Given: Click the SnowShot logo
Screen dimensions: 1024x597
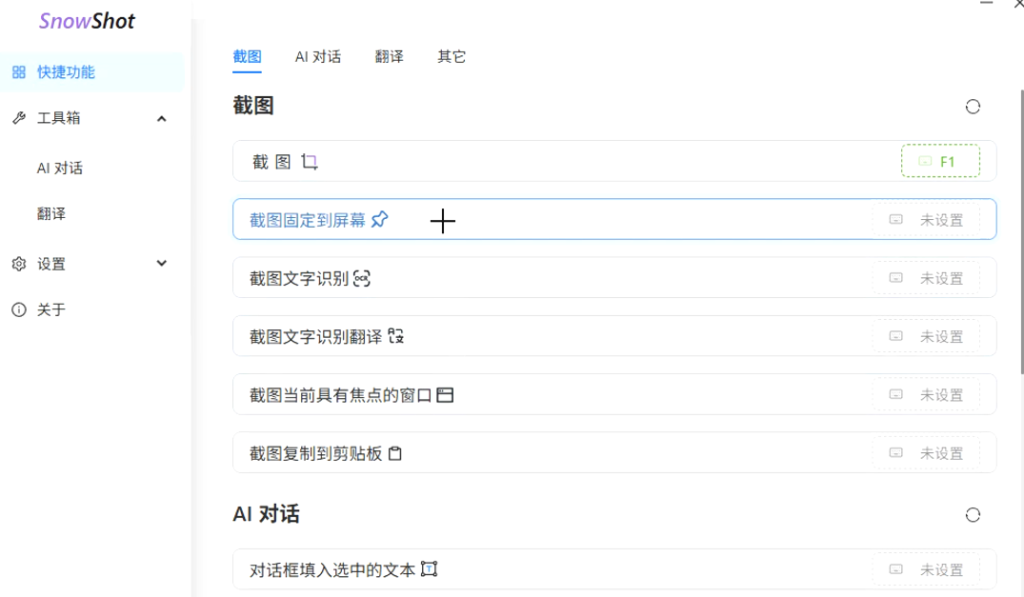Looking at the screenshot, I should [87, 21].
